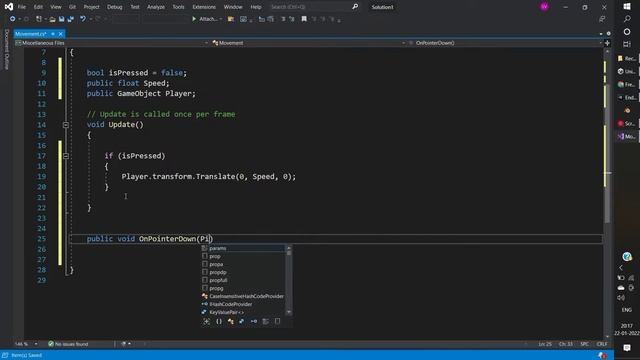Click the Windows Action Center icon
The height and width of the screenshot is (360, 640).
(x=627, y=348)
